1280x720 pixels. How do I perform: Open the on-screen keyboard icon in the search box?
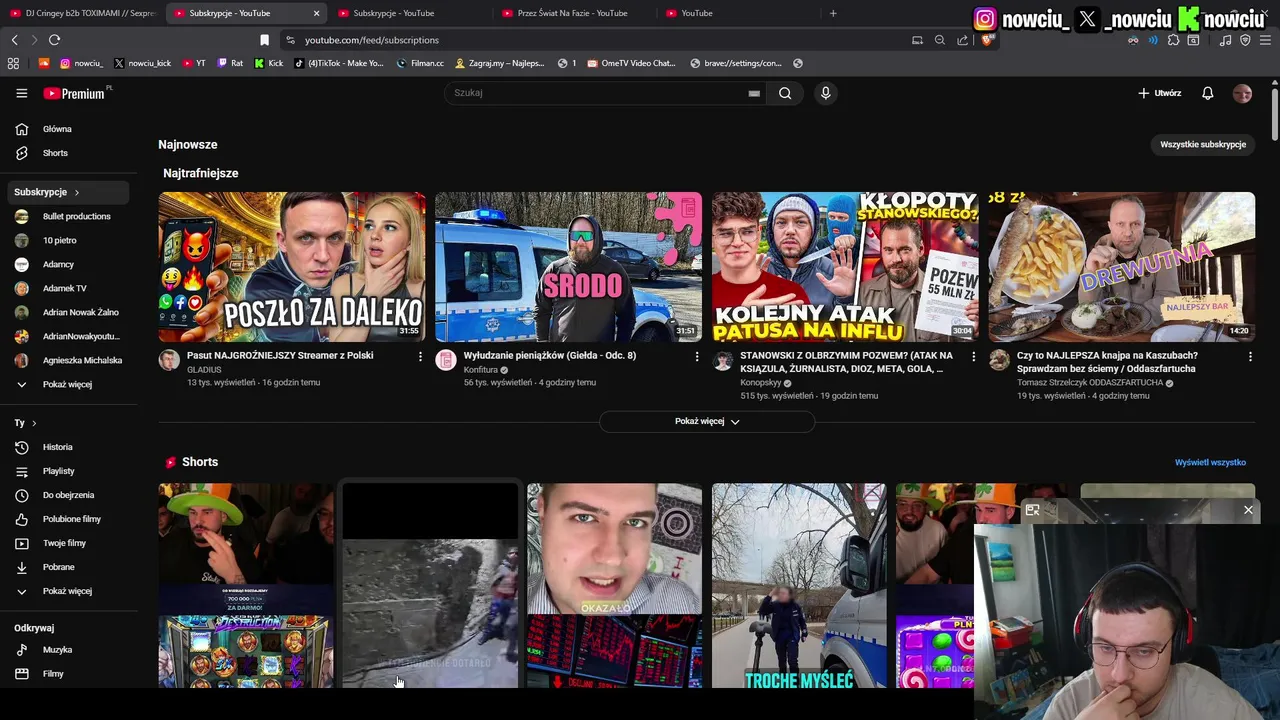click(x=754, y=93)
